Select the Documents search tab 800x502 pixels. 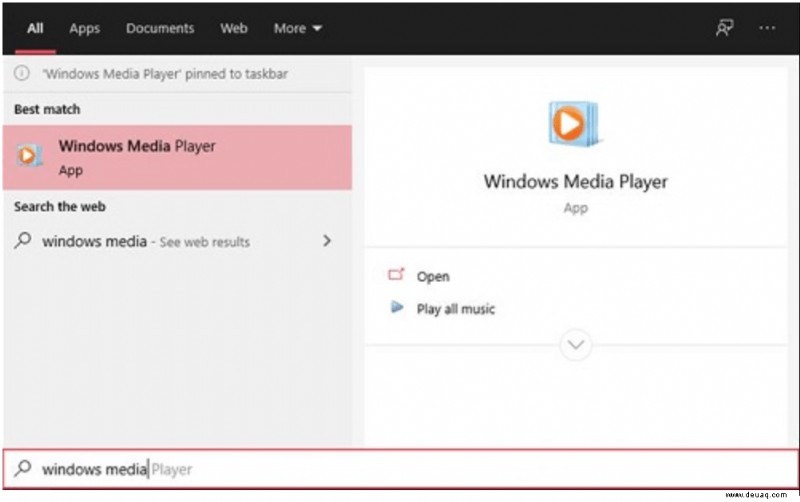click(x=160, y=28)
